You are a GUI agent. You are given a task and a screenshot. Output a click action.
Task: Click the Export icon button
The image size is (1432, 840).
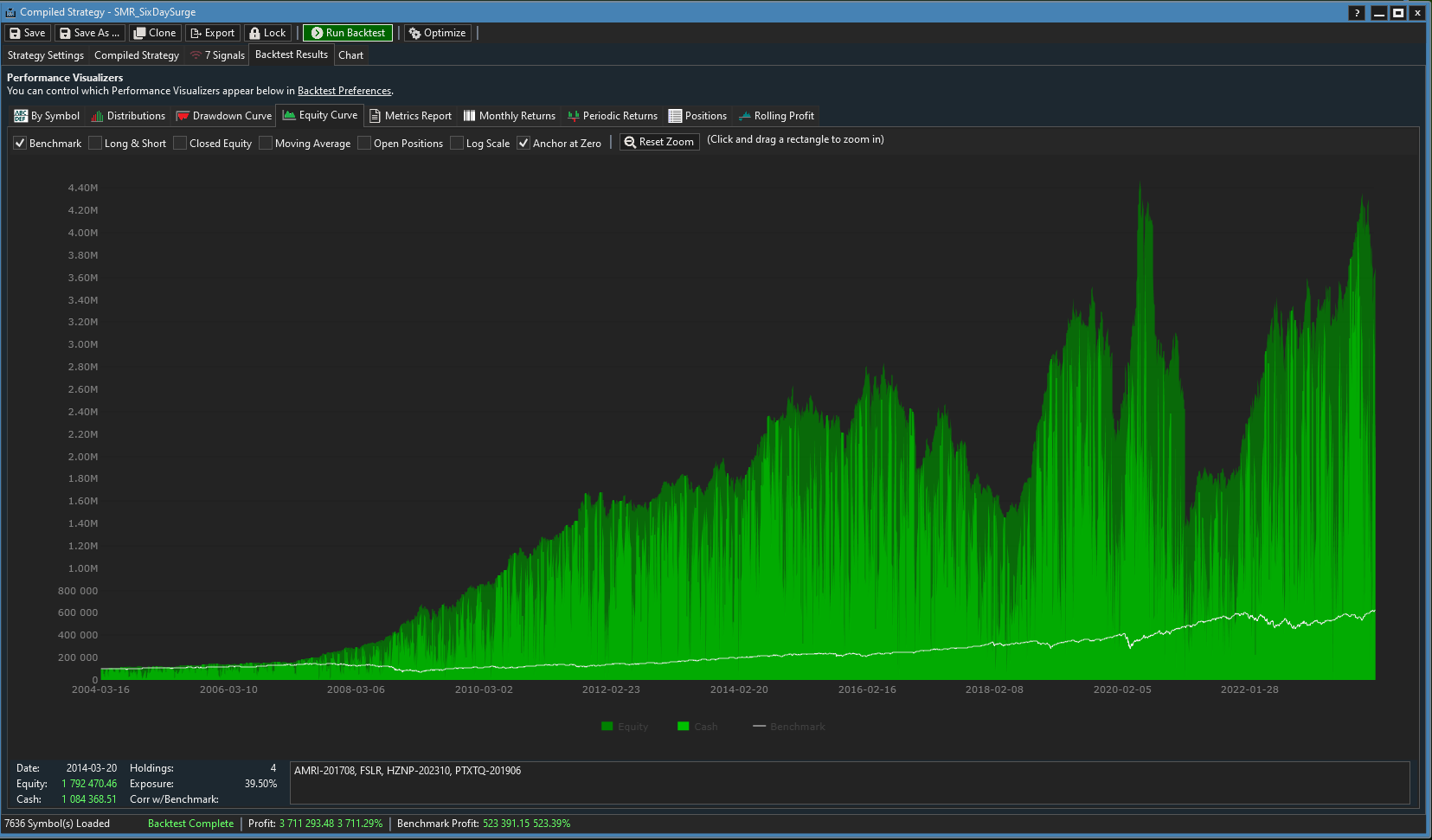click(212, 33)
